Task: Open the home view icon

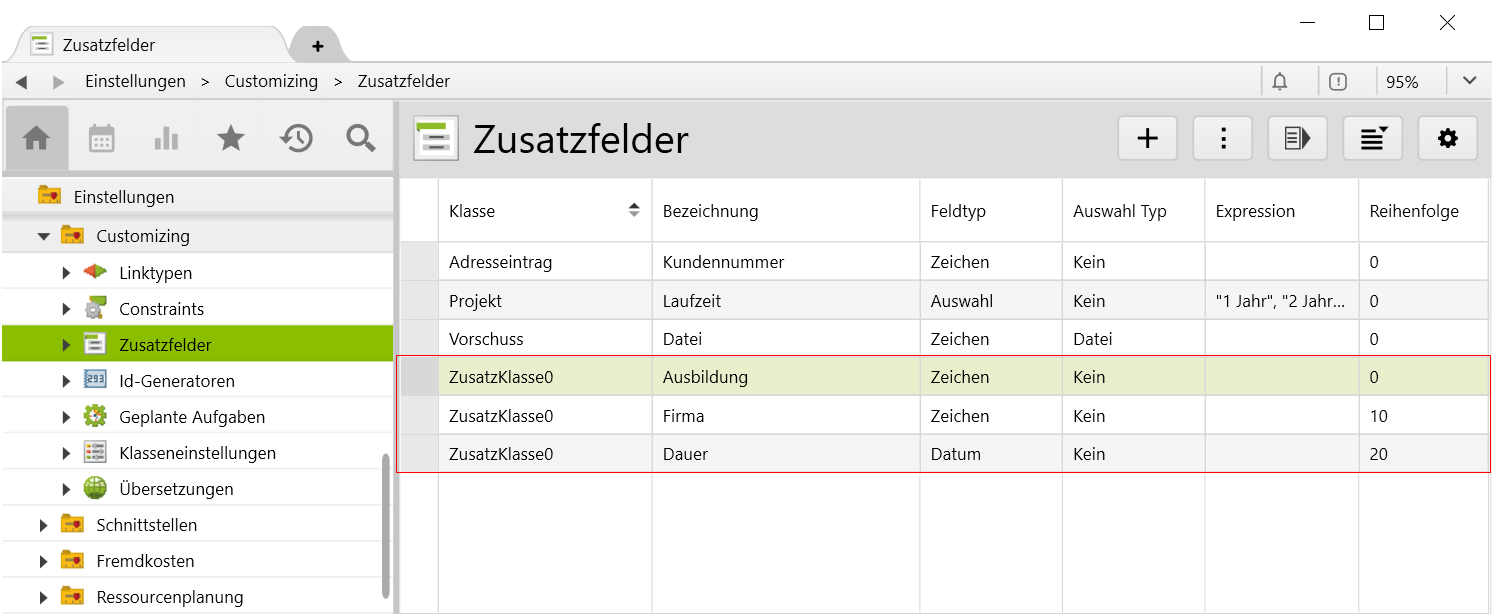Action: point(37,139)
